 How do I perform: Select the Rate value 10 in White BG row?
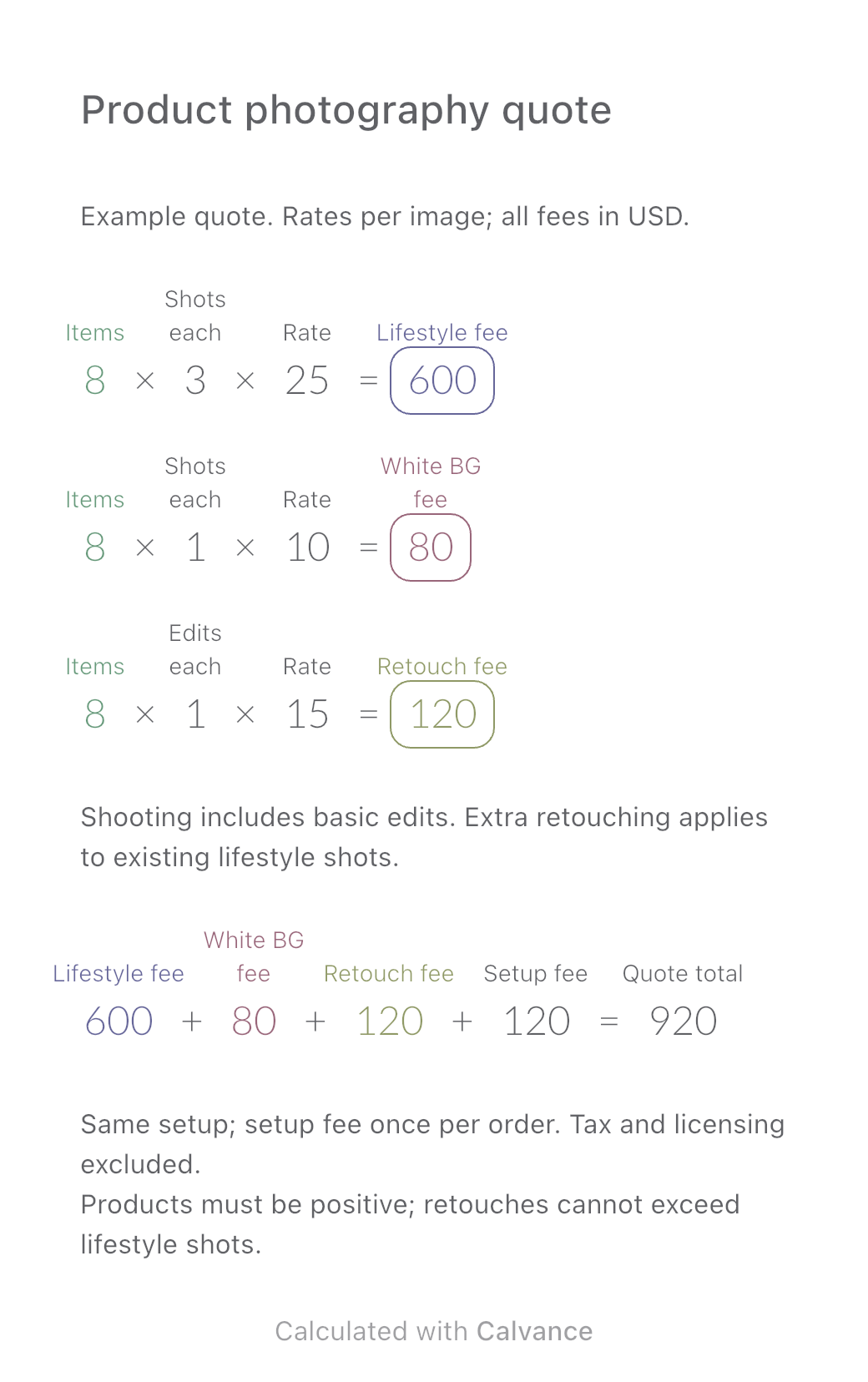tap(307, 547)
